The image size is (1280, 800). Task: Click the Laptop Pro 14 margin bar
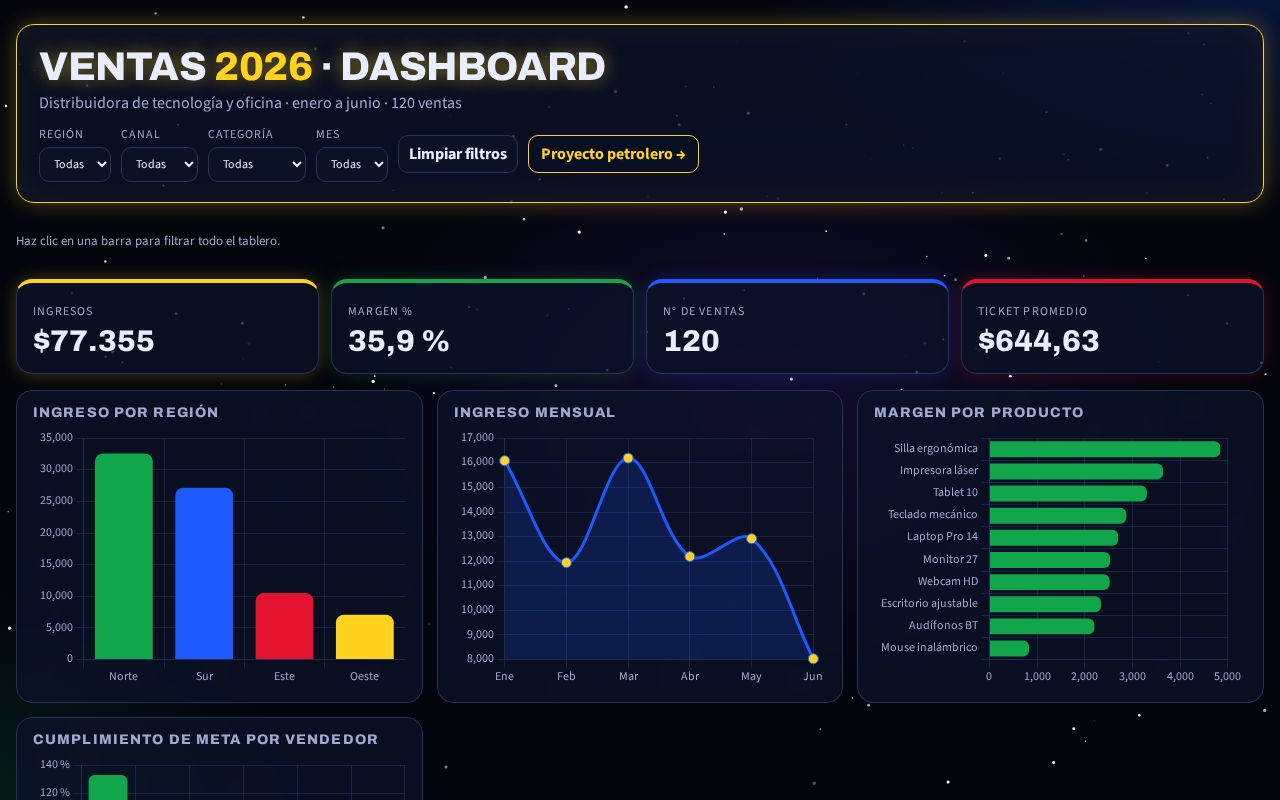point(1053,537)
